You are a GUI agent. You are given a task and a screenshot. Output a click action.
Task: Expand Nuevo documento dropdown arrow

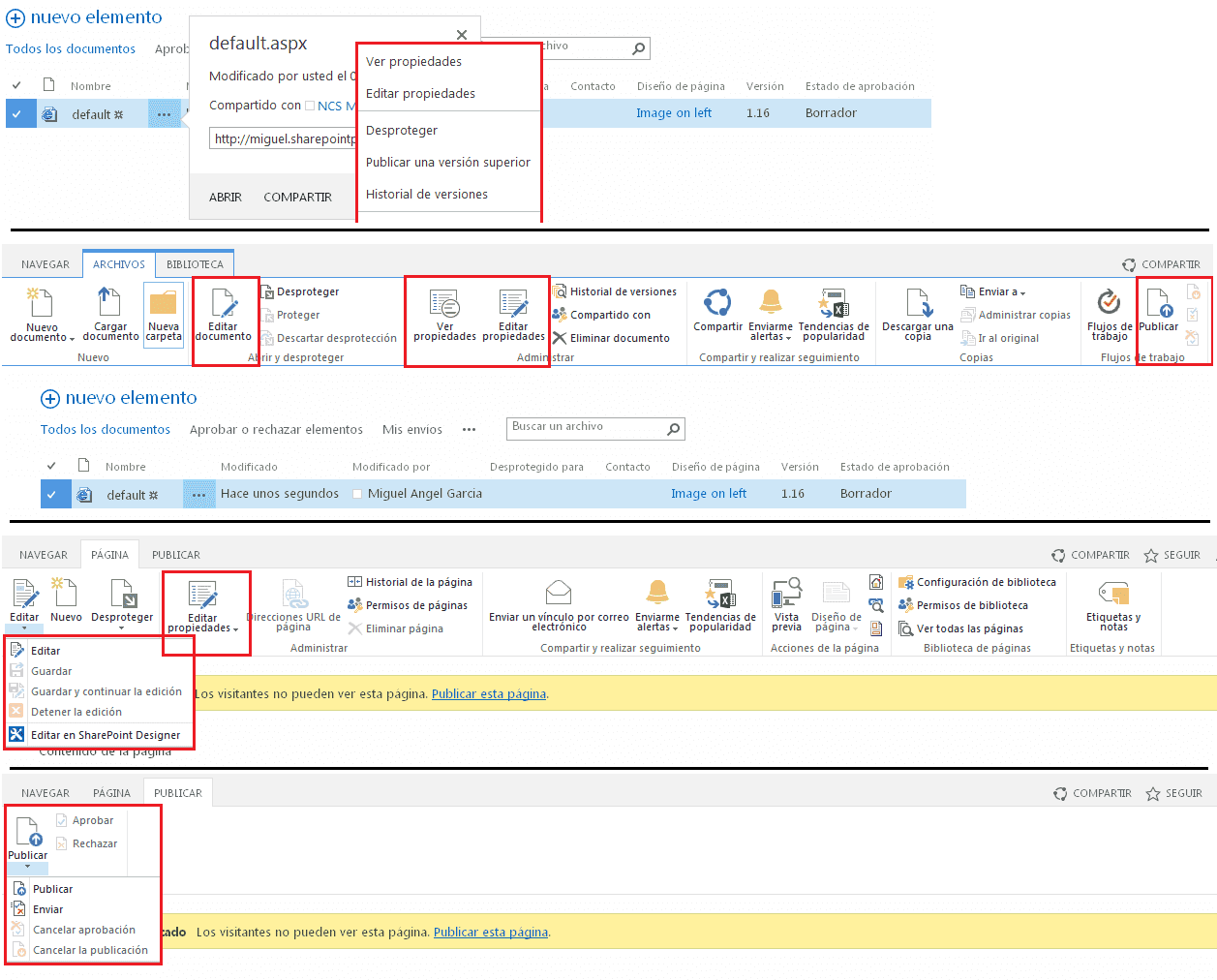click(72, 339)
